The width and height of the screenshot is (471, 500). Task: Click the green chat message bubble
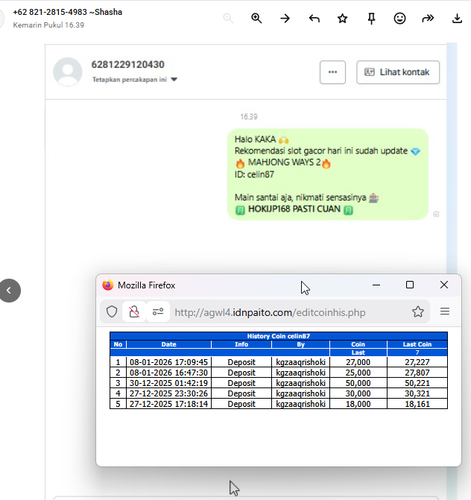(x=328, y=174)
